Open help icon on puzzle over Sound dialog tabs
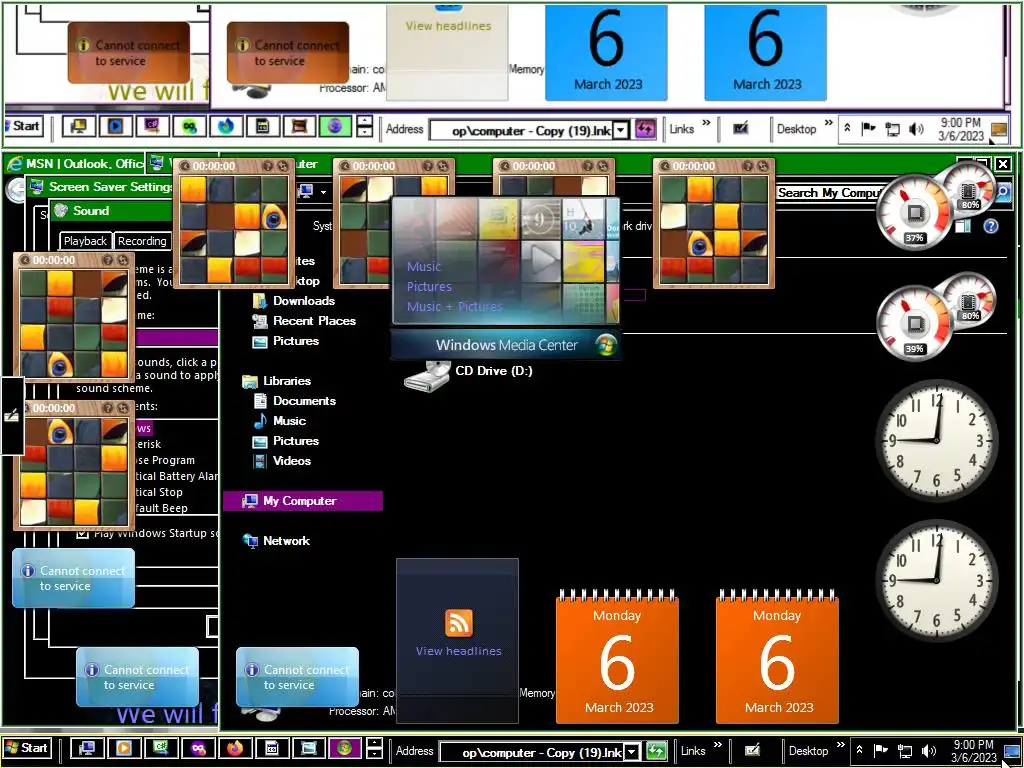1024x768 pixels. pos(268,166)
